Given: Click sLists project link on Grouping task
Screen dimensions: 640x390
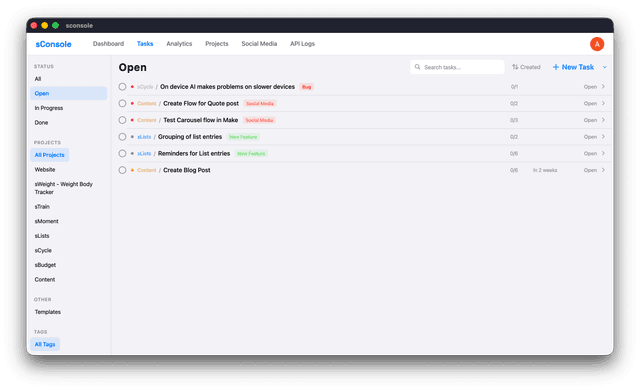Looking at the screenshot, I should [144, 137].
